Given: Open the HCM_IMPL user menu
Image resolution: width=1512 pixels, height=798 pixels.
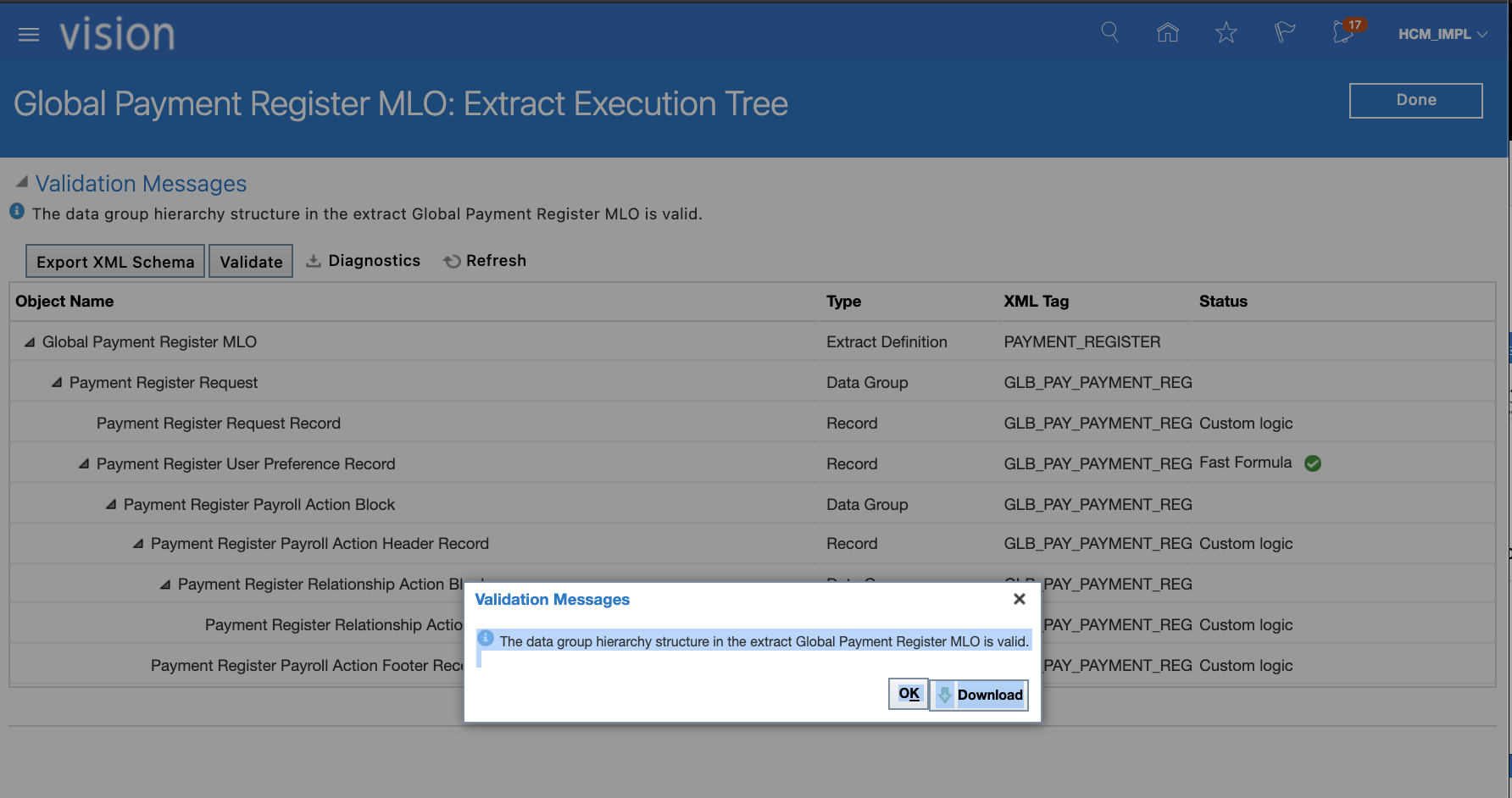Looking at the screenshot, I should click(x=1443, y=34).
